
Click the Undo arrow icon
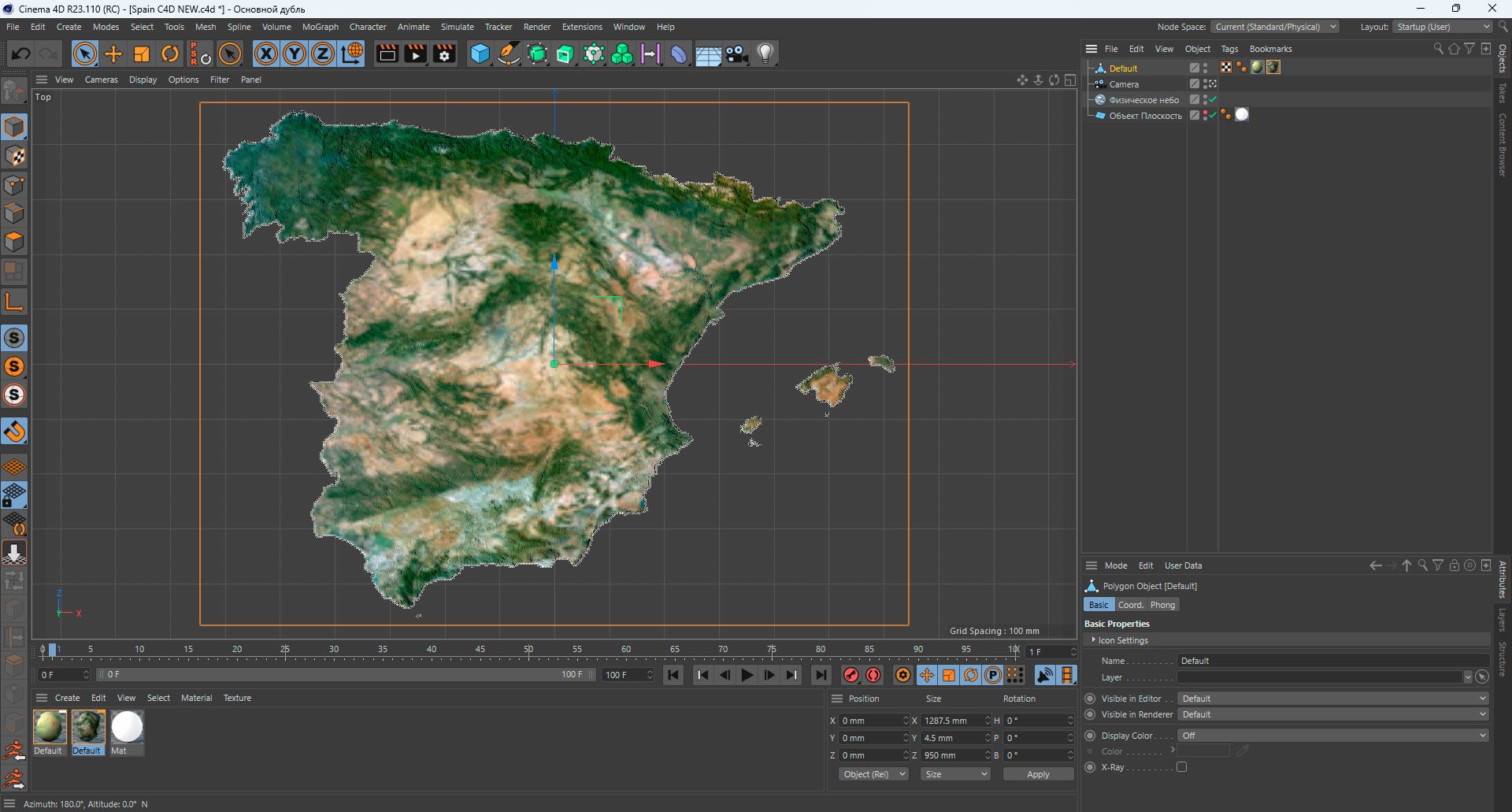pos(20,54)
